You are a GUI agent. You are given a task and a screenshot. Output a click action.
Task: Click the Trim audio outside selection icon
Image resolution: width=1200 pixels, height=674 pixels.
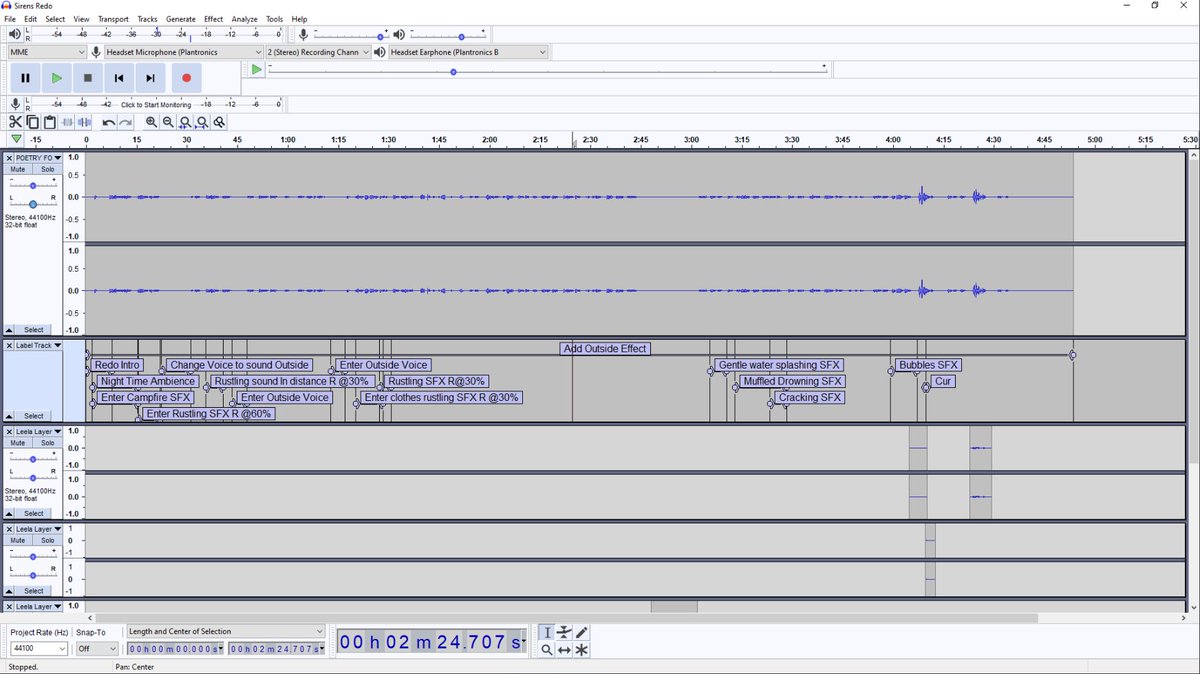(68, 122)
